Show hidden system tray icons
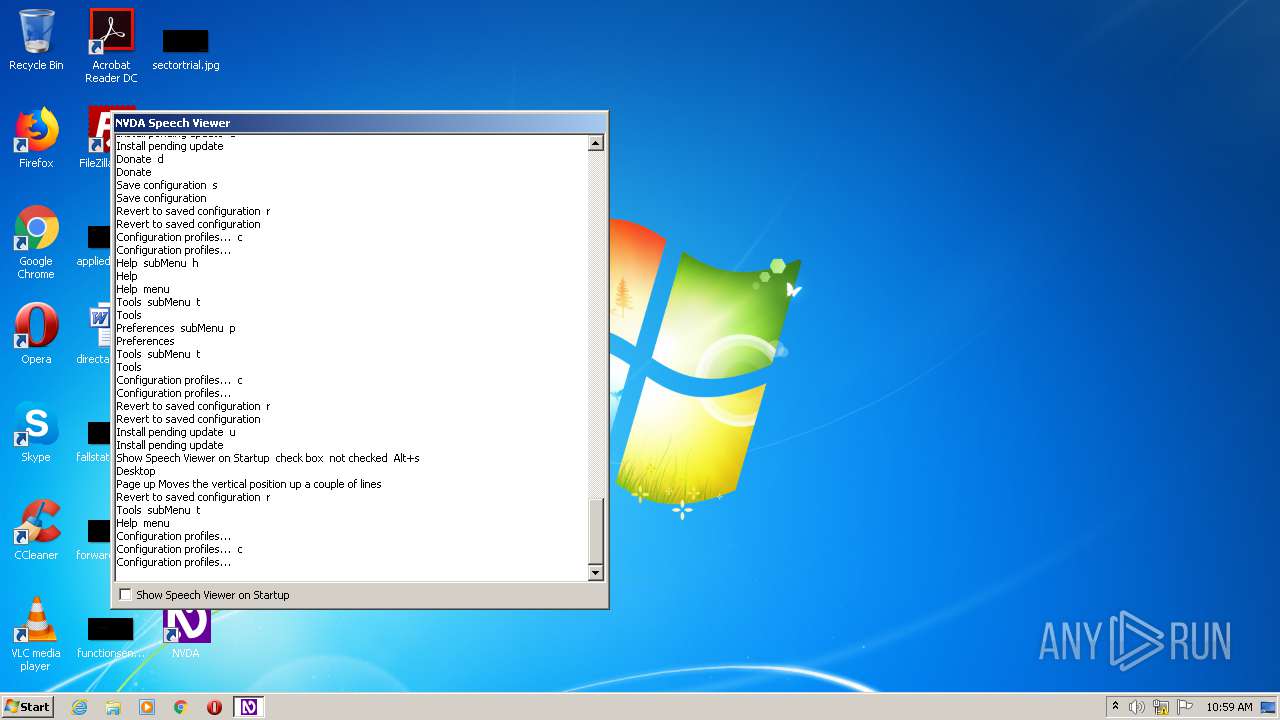This screenshot has height=720, width=1280. pyautogui.click(x=1115, y=706)
